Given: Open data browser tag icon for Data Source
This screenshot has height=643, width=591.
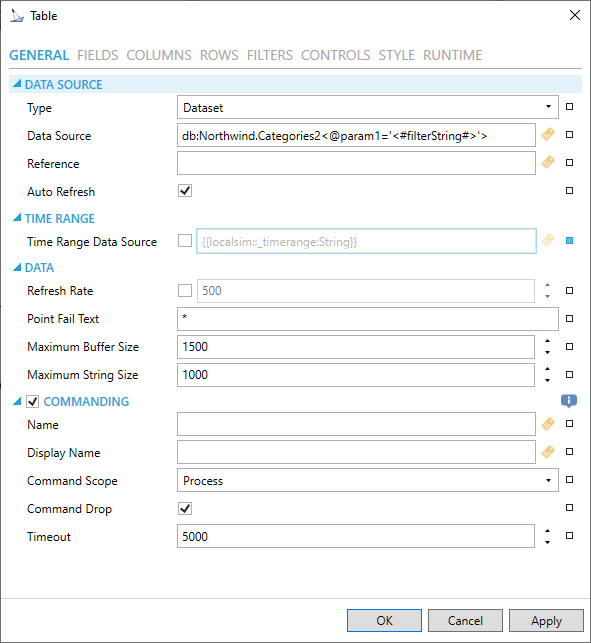Looking at the screenshot, I should coord(548,135).
